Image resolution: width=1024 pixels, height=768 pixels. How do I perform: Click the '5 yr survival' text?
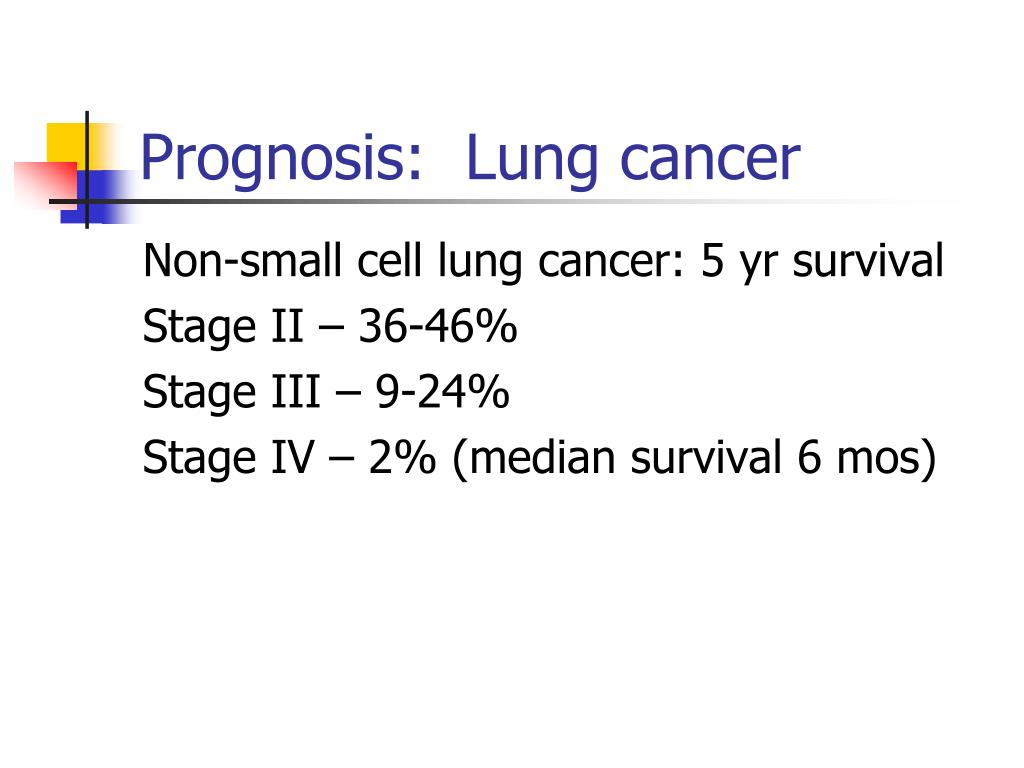click(x=822, y=261)
